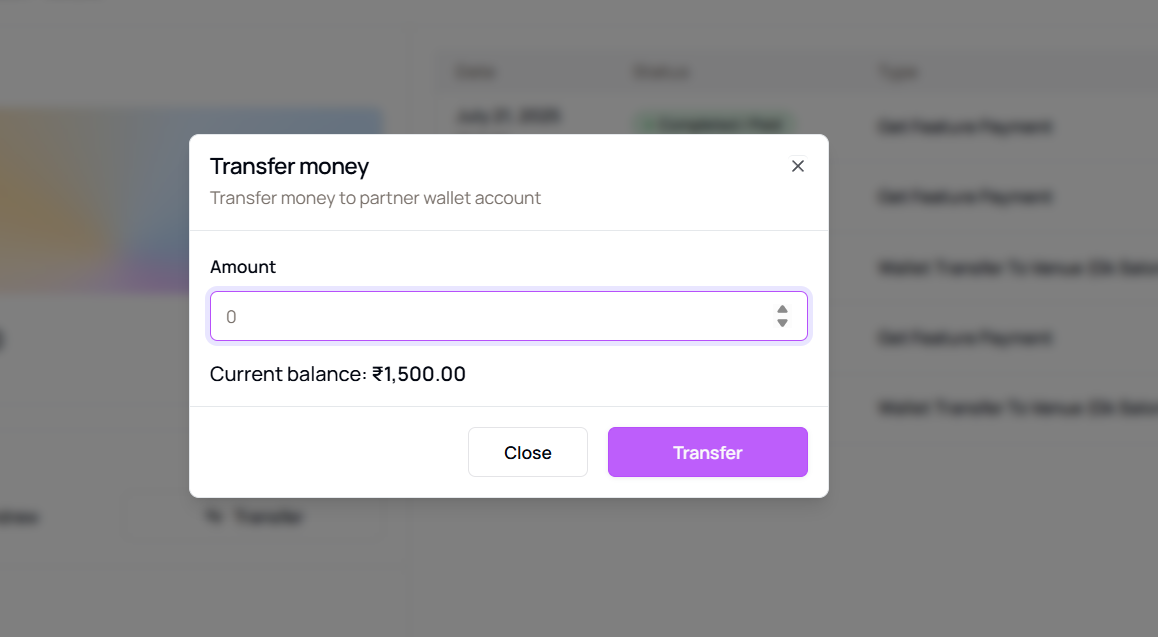Click the Current balance ₹1,500.00 text
The width and height of the screenshot is (1158, 637).
[x=338, y=373]
